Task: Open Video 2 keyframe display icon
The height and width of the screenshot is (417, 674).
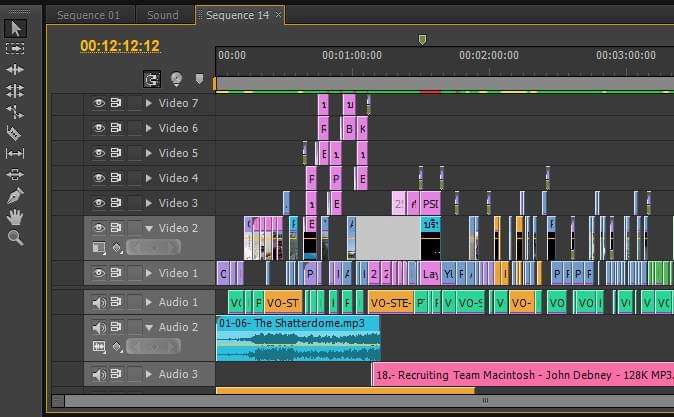Action: [117, 248]
